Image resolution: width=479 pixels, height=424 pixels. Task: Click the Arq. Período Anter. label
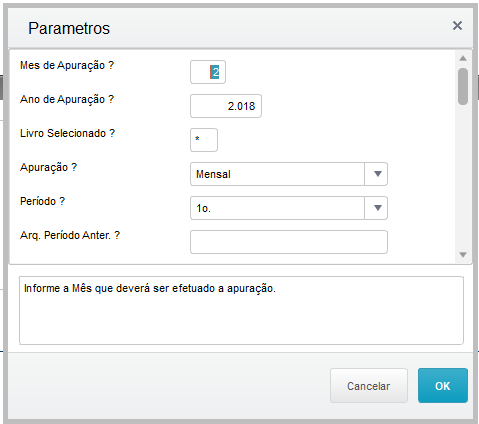70,235
